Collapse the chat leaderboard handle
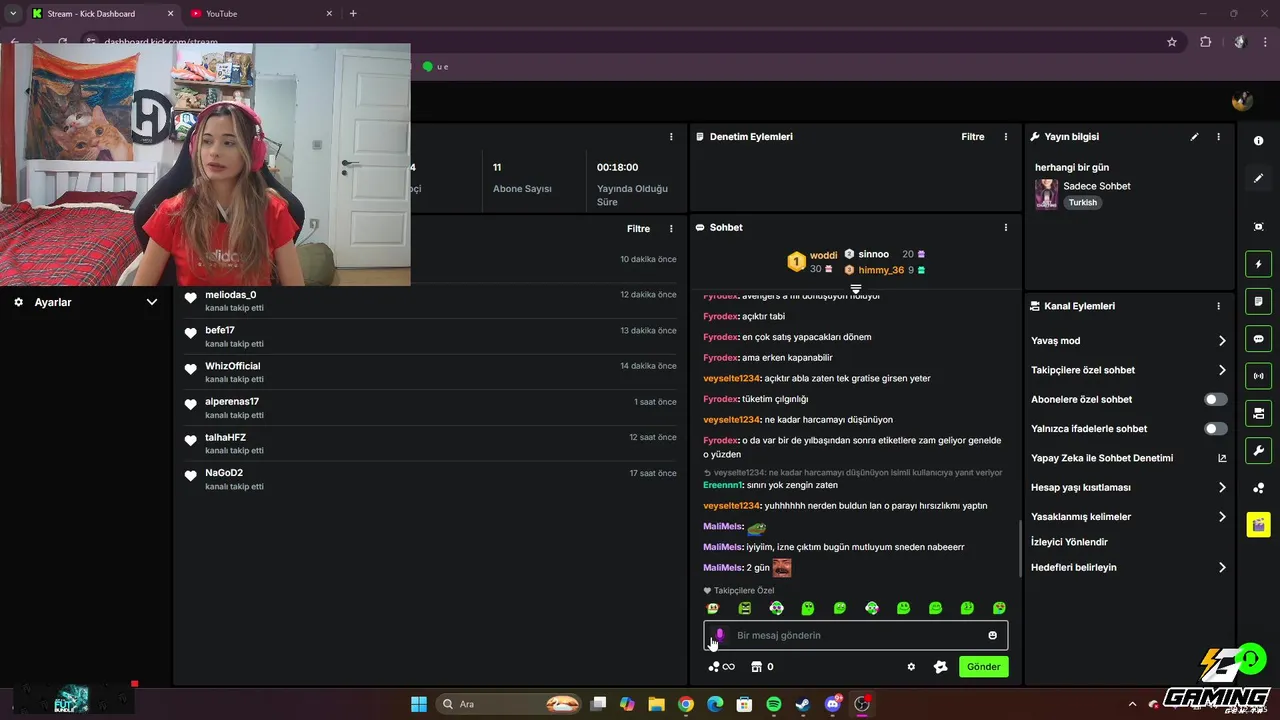 855,289
